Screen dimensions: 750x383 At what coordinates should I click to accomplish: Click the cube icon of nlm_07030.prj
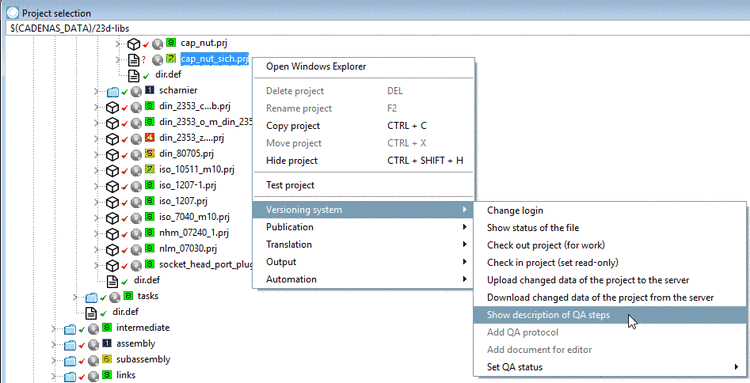pyautogui.click(x=112, y=250)
